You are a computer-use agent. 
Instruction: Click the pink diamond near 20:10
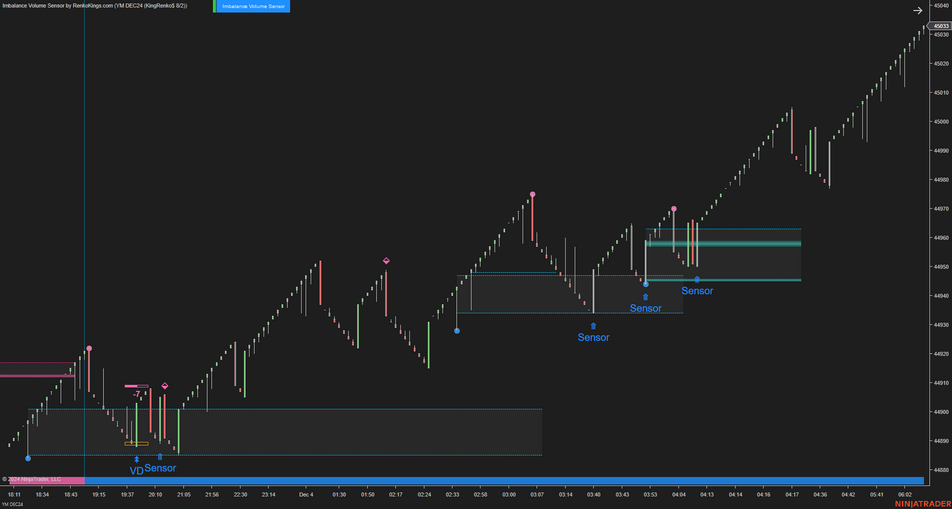point(165,386)
